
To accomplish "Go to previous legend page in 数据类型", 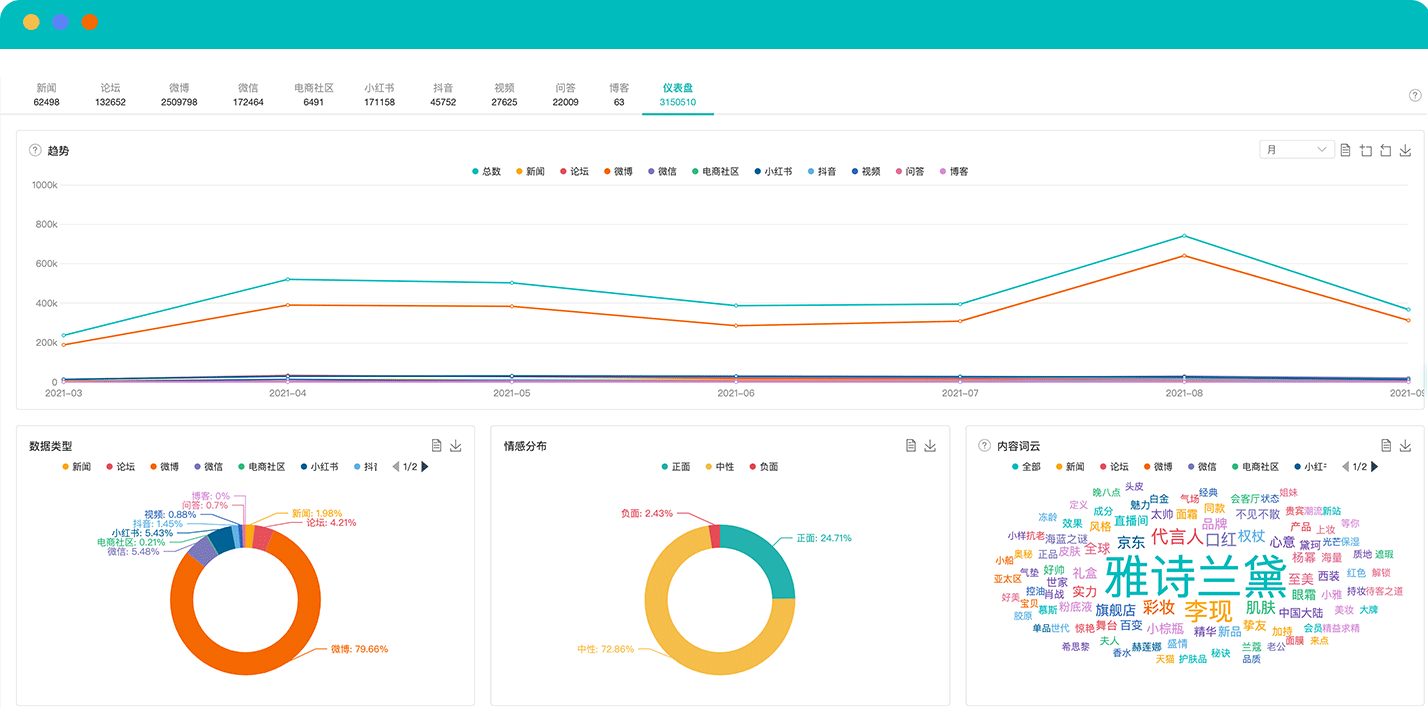I will pyautogui.click(x=394, y=467).
